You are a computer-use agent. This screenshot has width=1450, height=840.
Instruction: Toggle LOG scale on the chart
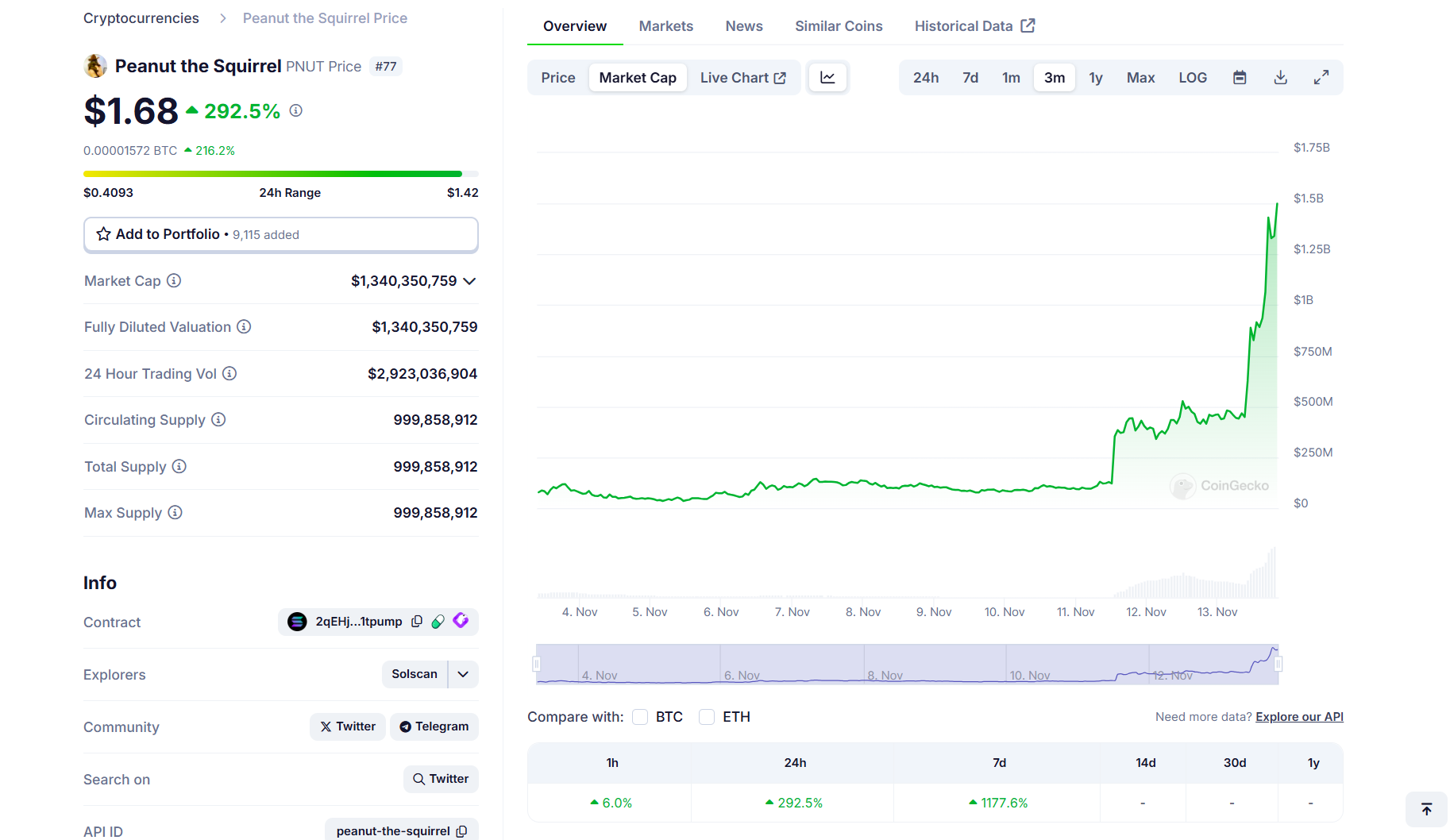(1192, 78)
